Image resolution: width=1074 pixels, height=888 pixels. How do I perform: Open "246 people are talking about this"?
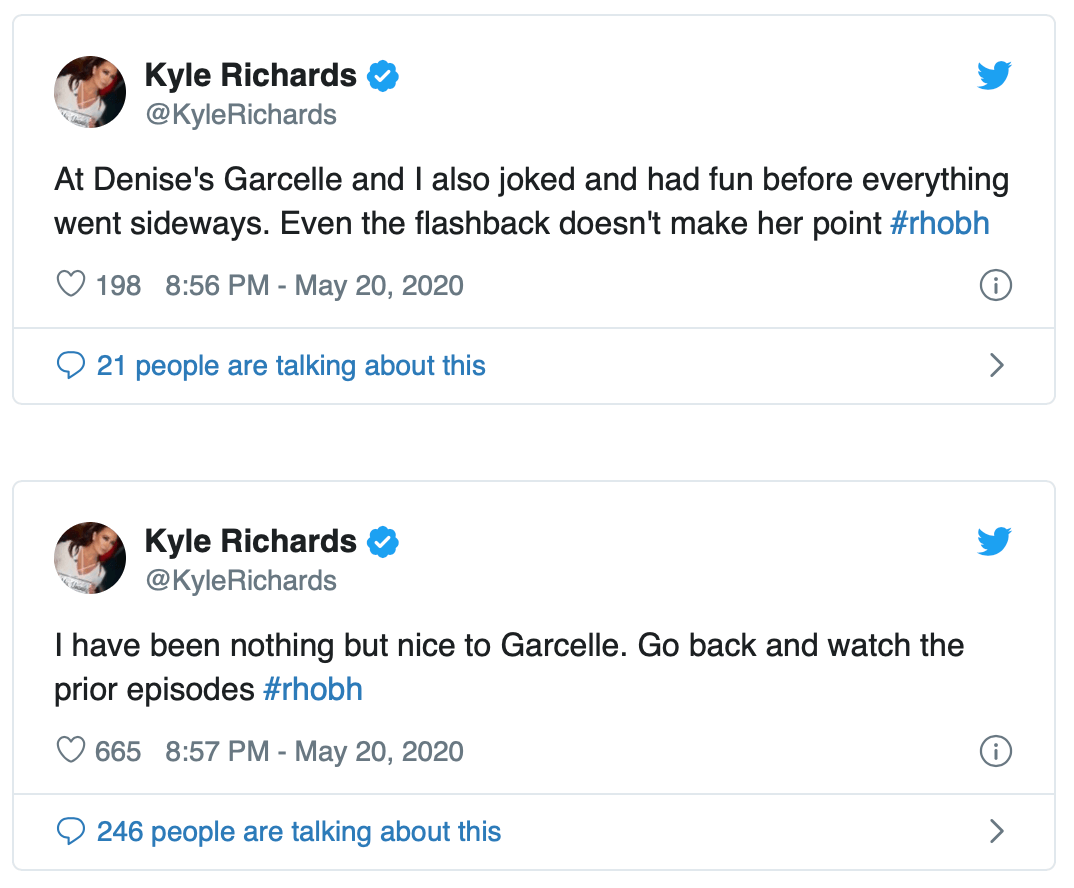299,832
